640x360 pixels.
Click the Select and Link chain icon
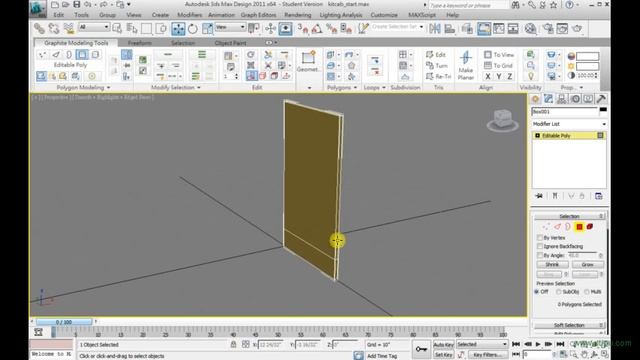tap(39, 28)
